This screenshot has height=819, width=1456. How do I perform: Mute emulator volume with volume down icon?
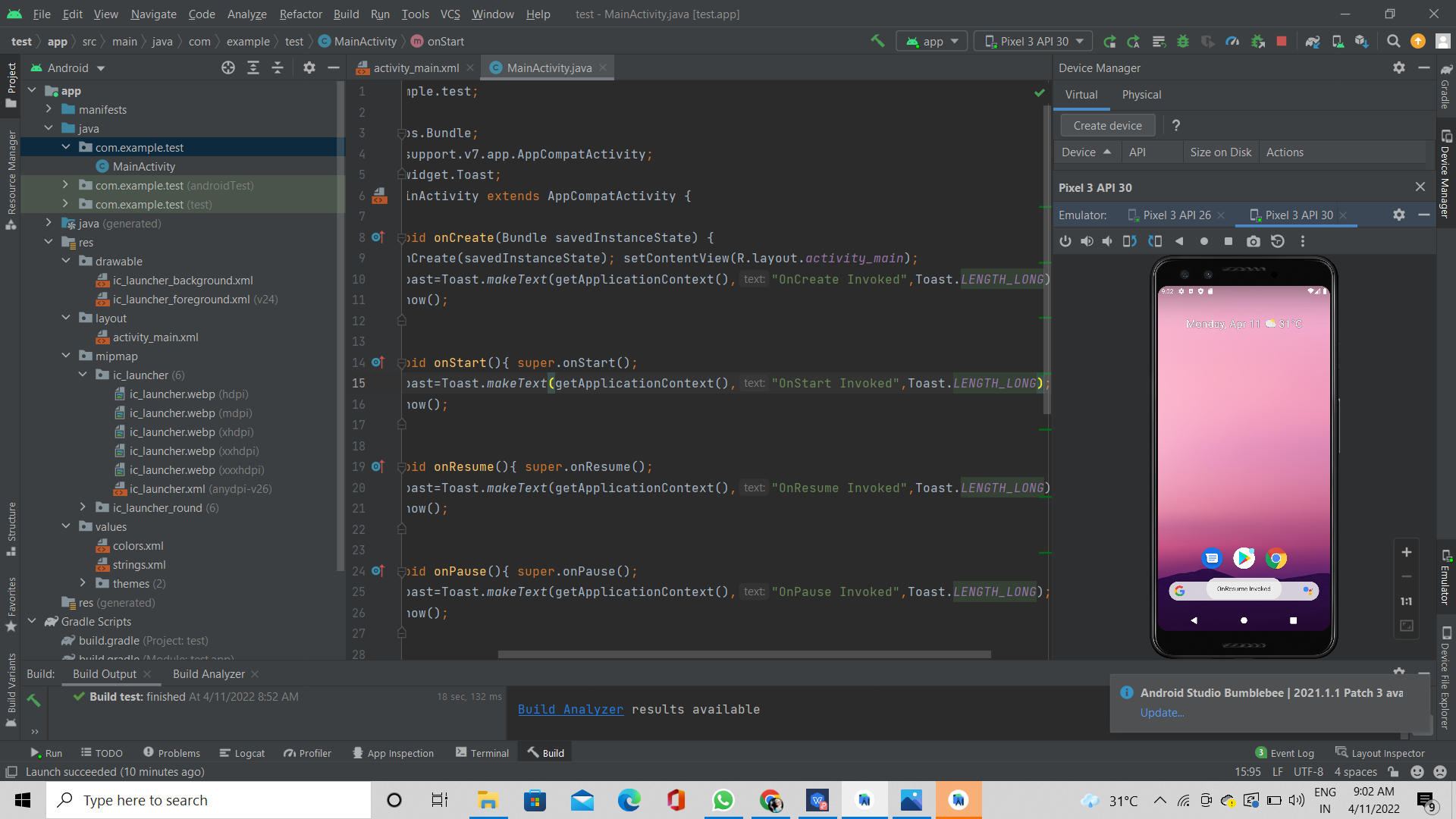[1106, 241]
